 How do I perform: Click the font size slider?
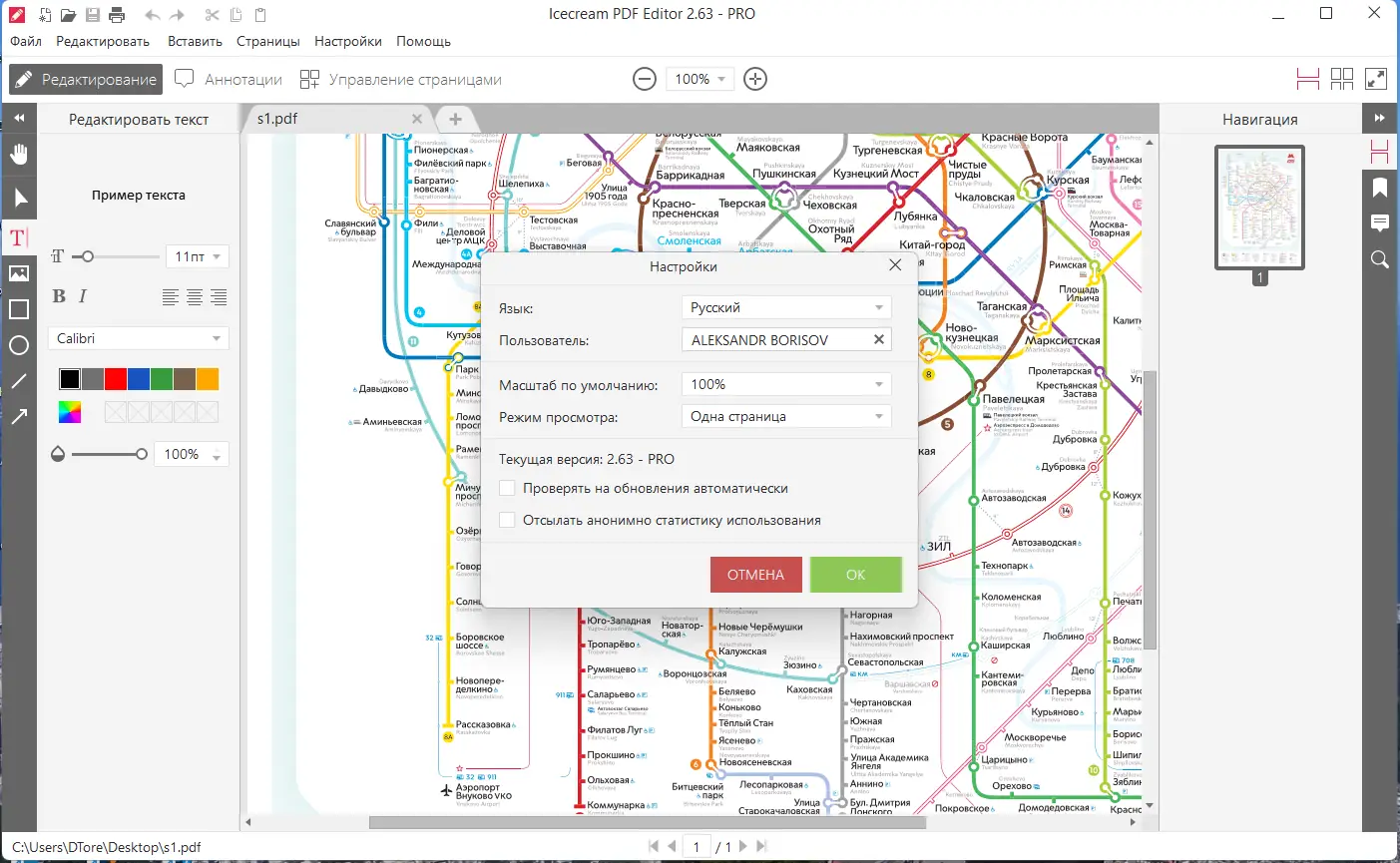(116, 256)
